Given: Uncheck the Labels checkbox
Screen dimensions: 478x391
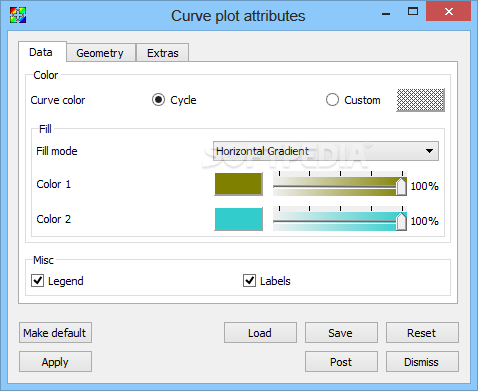Looking at the screenshot, I should 249,281.
